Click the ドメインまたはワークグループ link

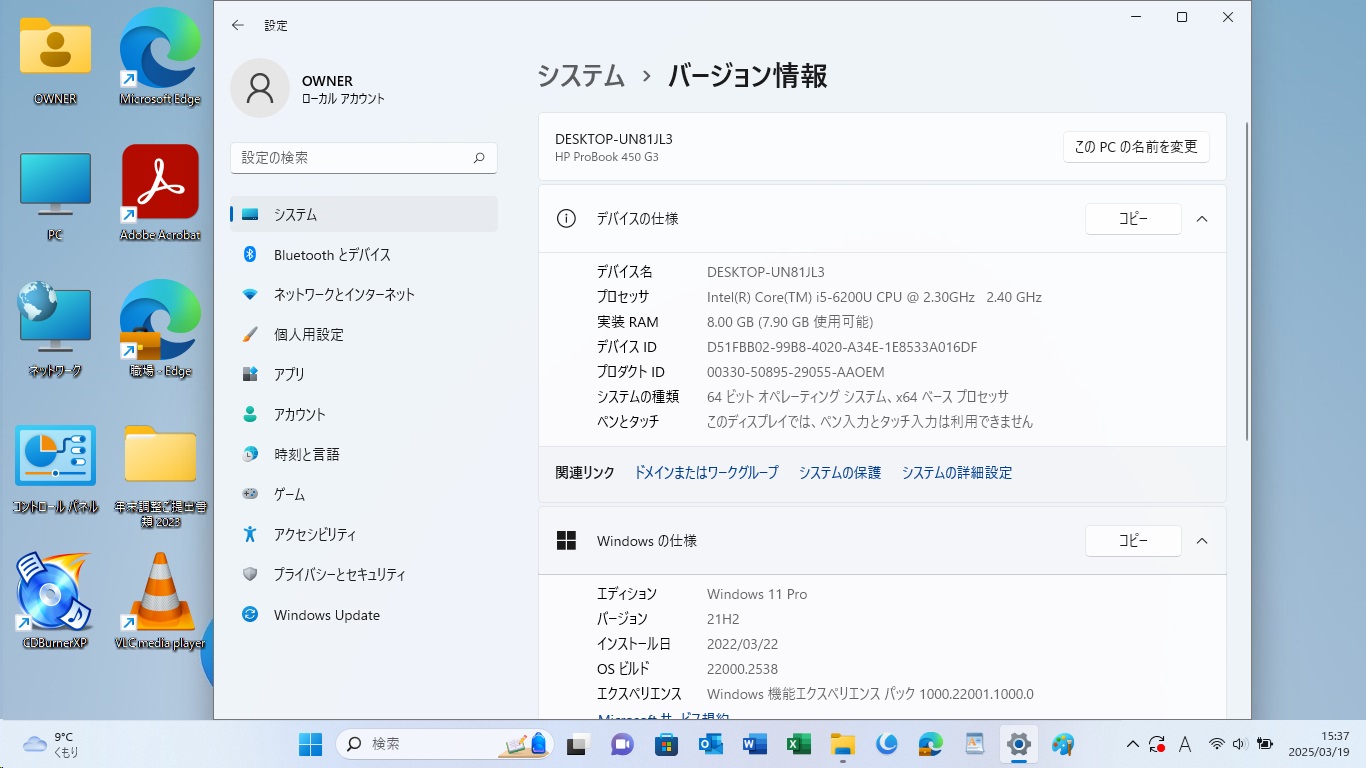[x=706, y=473]
